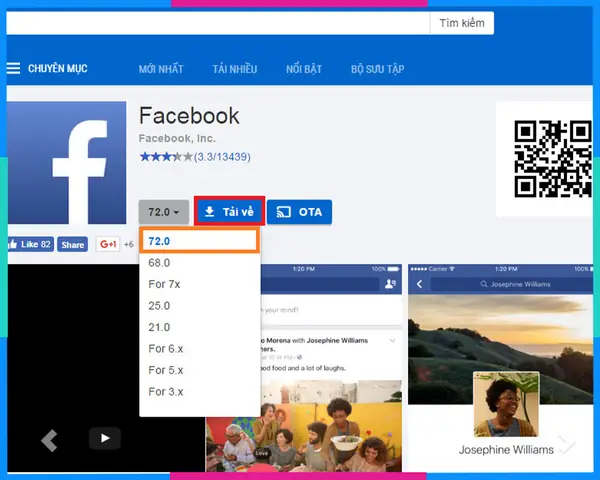Image resolution: width=600 pixels, height=480 pixels.
Task: Click the Tải về download button
Action: pyautogui.click(x=229, y=211)
